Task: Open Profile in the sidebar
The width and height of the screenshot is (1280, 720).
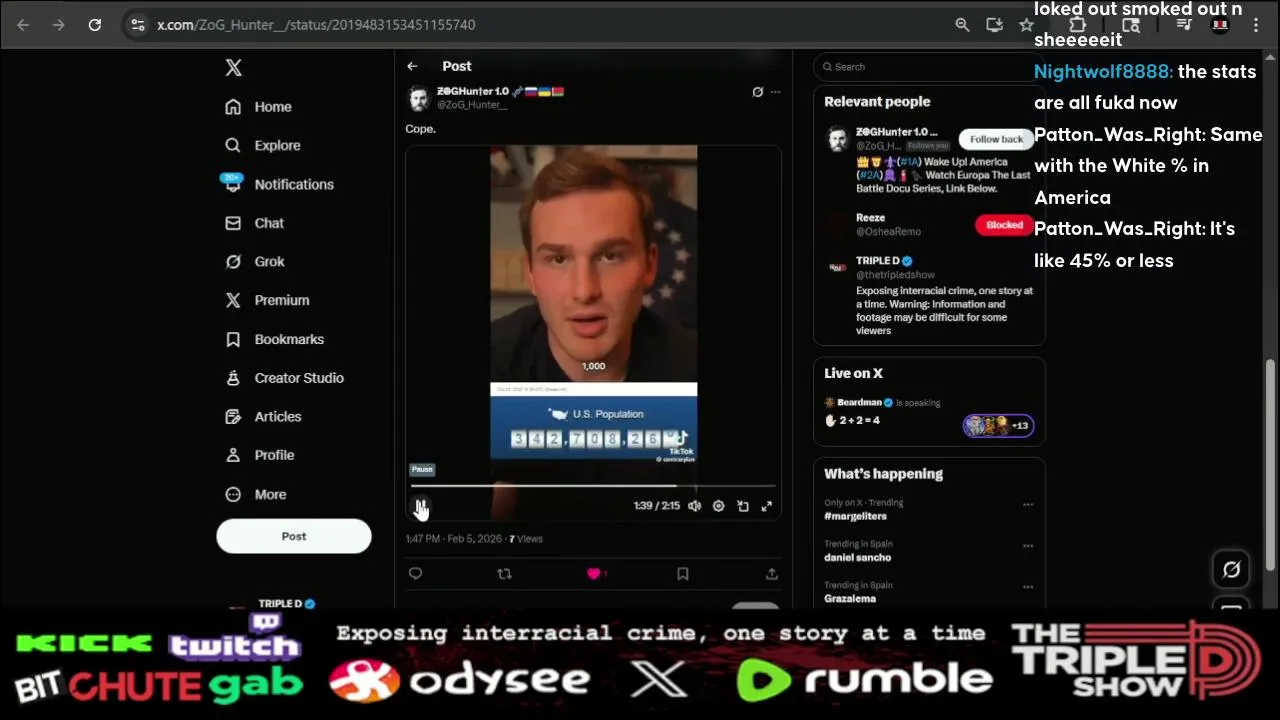Action: (259, 455)
